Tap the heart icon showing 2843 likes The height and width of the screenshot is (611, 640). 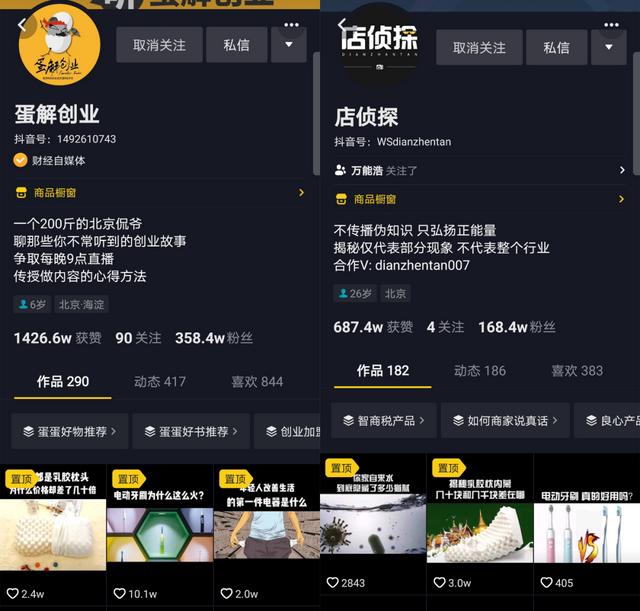point(333,582)
